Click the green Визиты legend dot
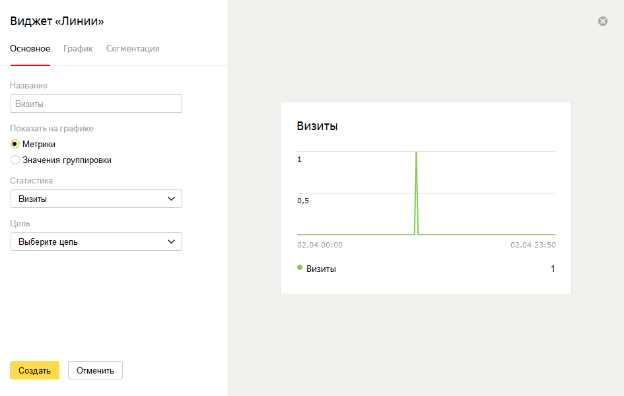624x396 pixels. pyautogui.click(x=300, y=267)
